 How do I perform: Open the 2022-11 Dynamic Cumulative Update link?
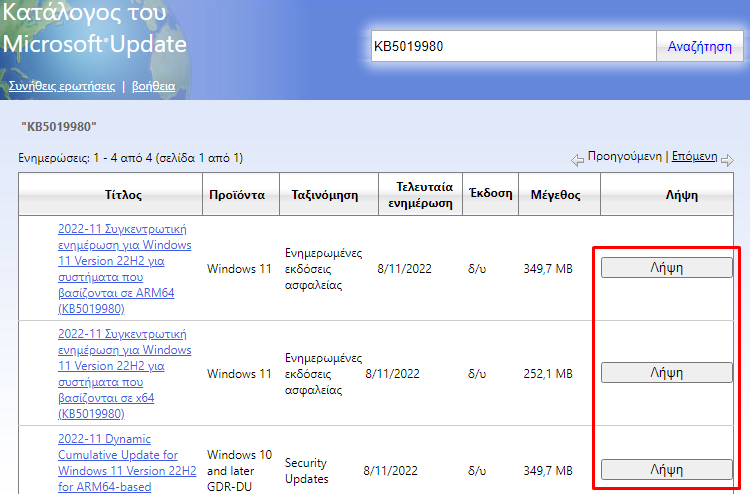127,462
